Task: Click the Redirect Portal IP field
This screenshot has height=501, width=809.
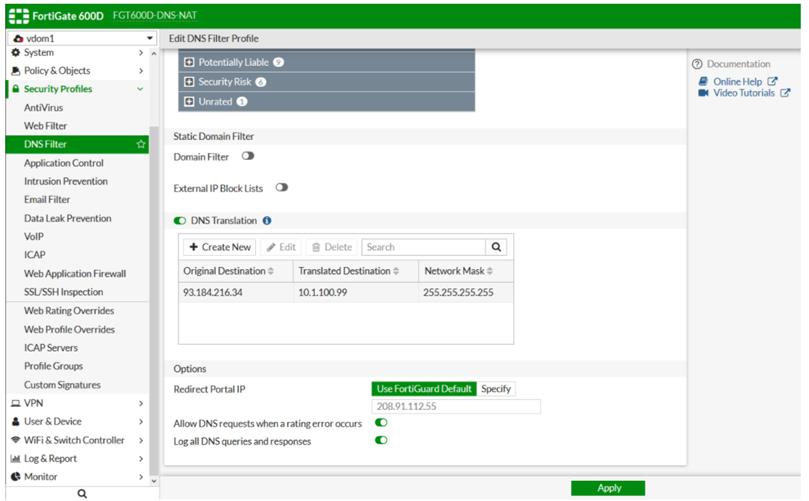Action: pos(456,407)
